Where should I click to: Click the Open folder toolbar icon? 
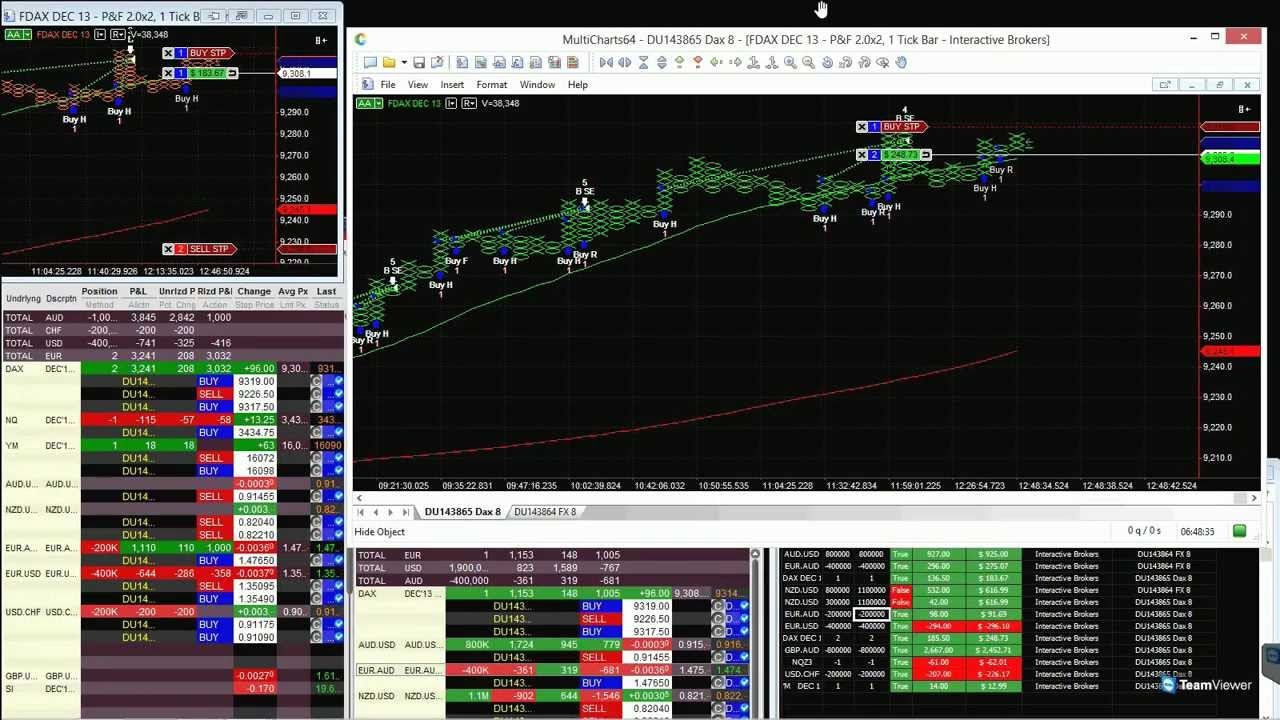click(x=389, y=62)
